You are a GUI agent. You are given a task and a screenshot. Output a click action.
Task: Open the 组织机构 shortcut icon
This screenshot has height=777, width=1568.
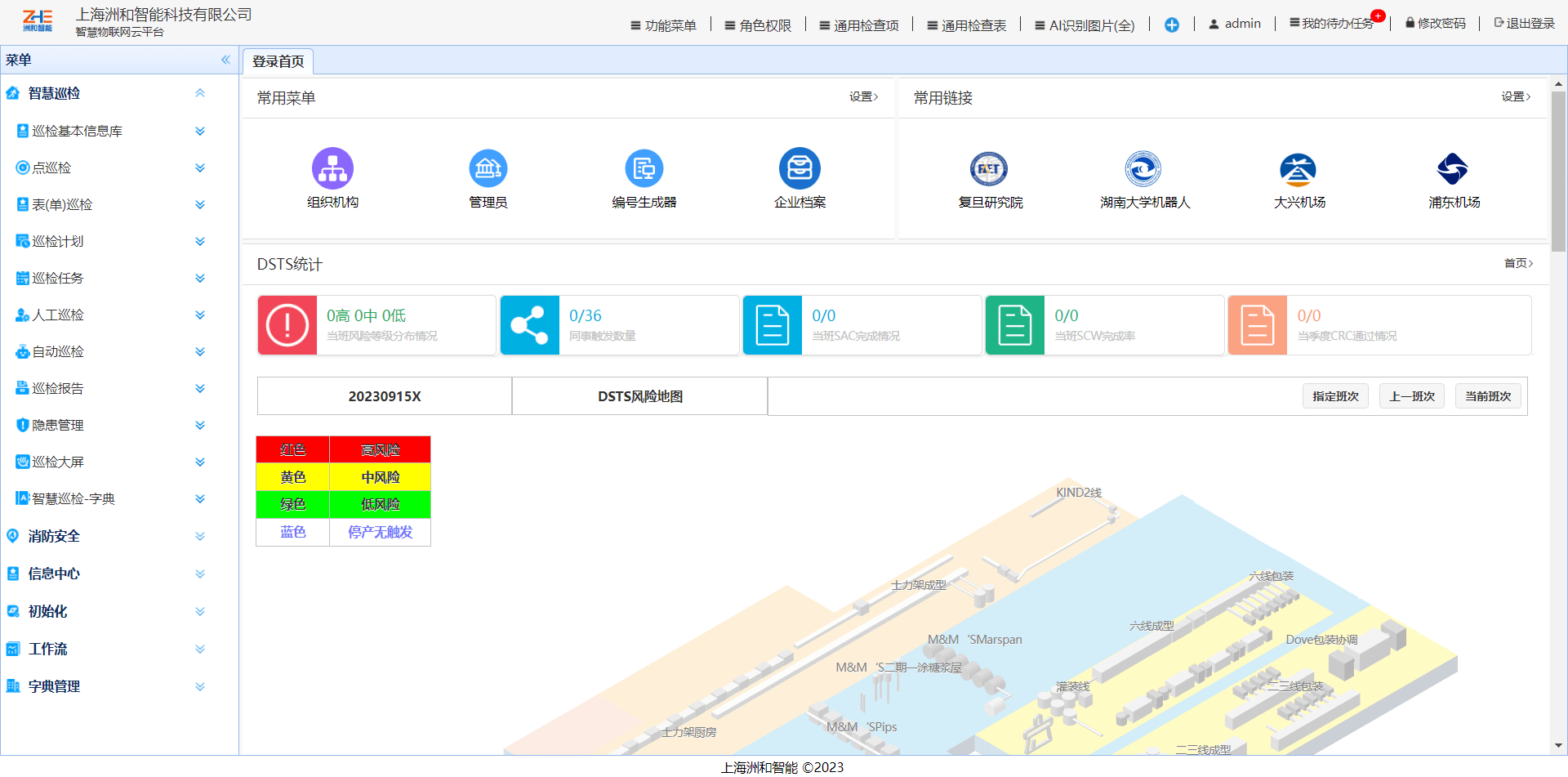click(332, 168)
